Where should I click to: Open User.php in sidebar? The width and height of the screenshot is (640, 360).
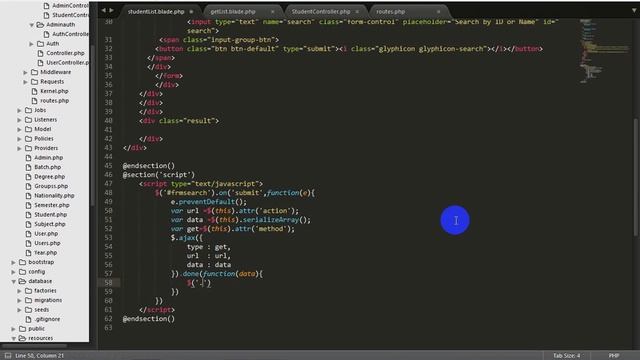46,233
